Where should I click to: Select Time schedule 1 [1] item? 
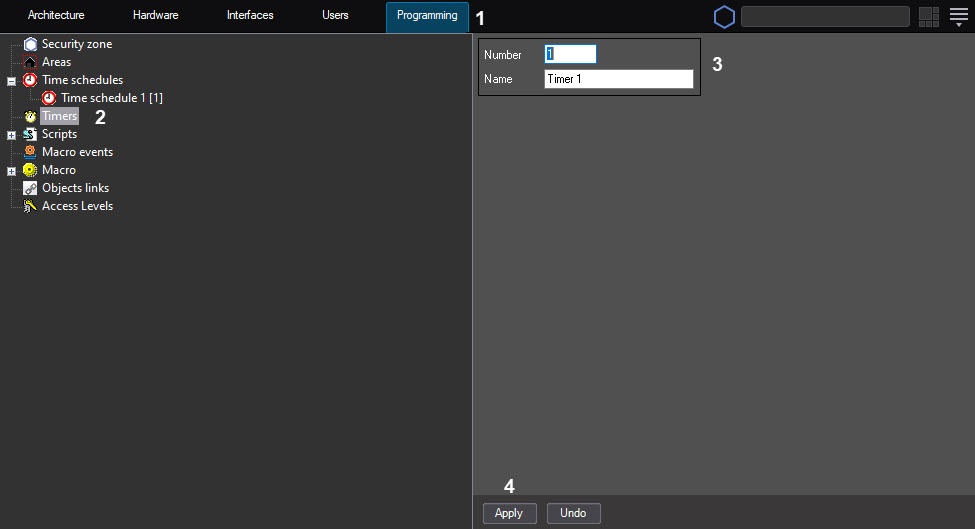[x=112, y=98]
